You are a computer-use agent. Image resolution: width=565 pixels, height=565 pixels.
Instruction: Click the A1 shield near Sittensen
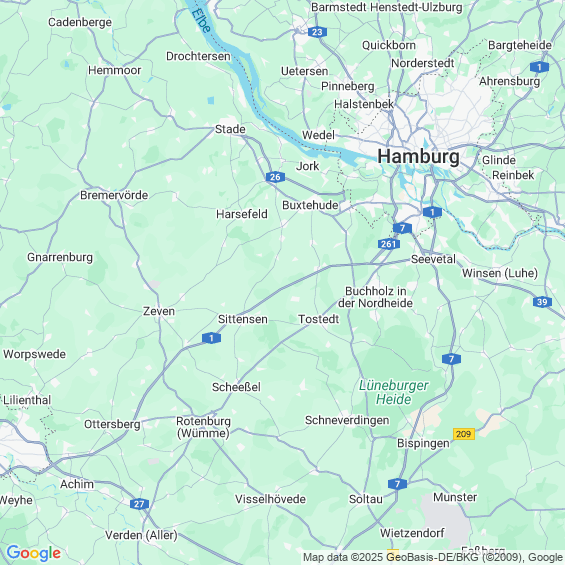[212, 338]
